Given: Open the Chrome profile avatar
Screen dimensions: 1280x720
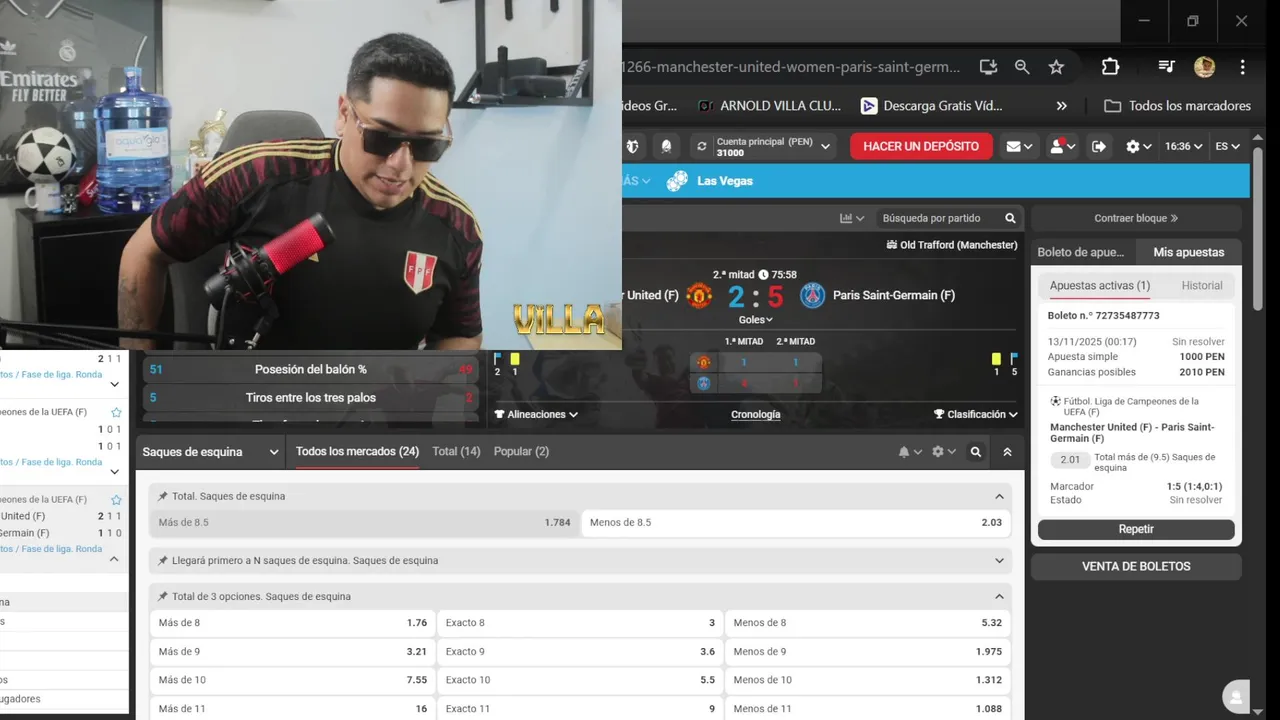Looking at the screenshot, I should pos(1204,67).
